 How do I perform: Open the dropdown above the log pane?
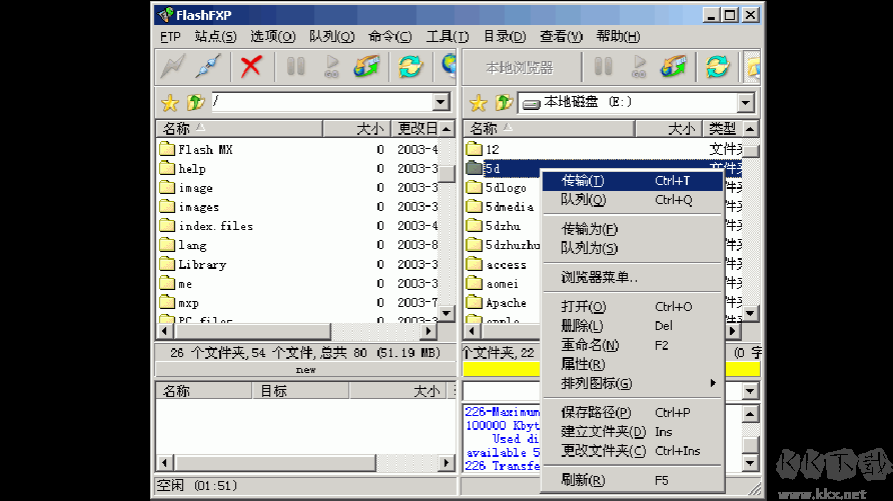click(x=750, y=391)
